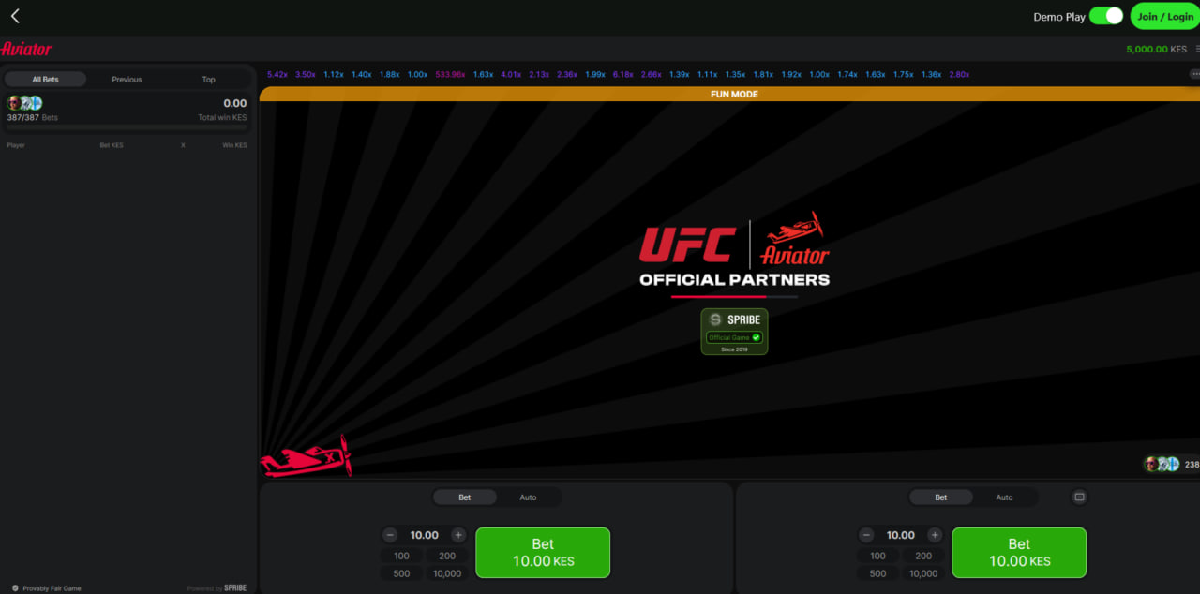Viewport: 1200px width, 594px height.
Task: Open Provably Fair Game info
Action: (45, 588)
